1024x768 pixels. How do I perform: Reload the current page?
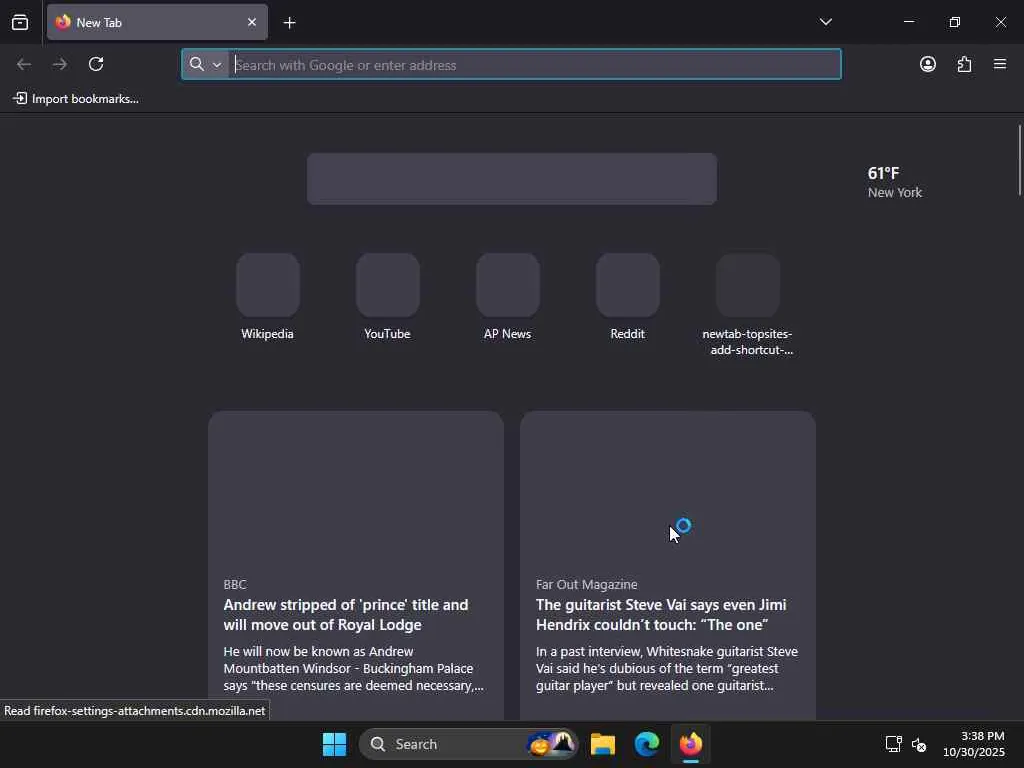96,64
